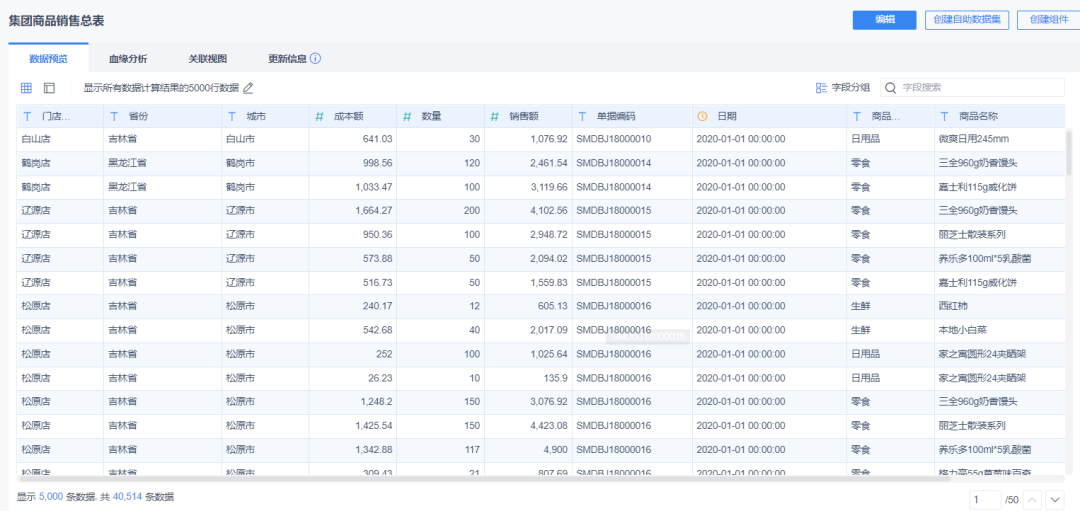Click the 字段分组 grouping icon
The height and width of the screenshot is (511, 1080).
pyautogui.click(x=821, y=87)
